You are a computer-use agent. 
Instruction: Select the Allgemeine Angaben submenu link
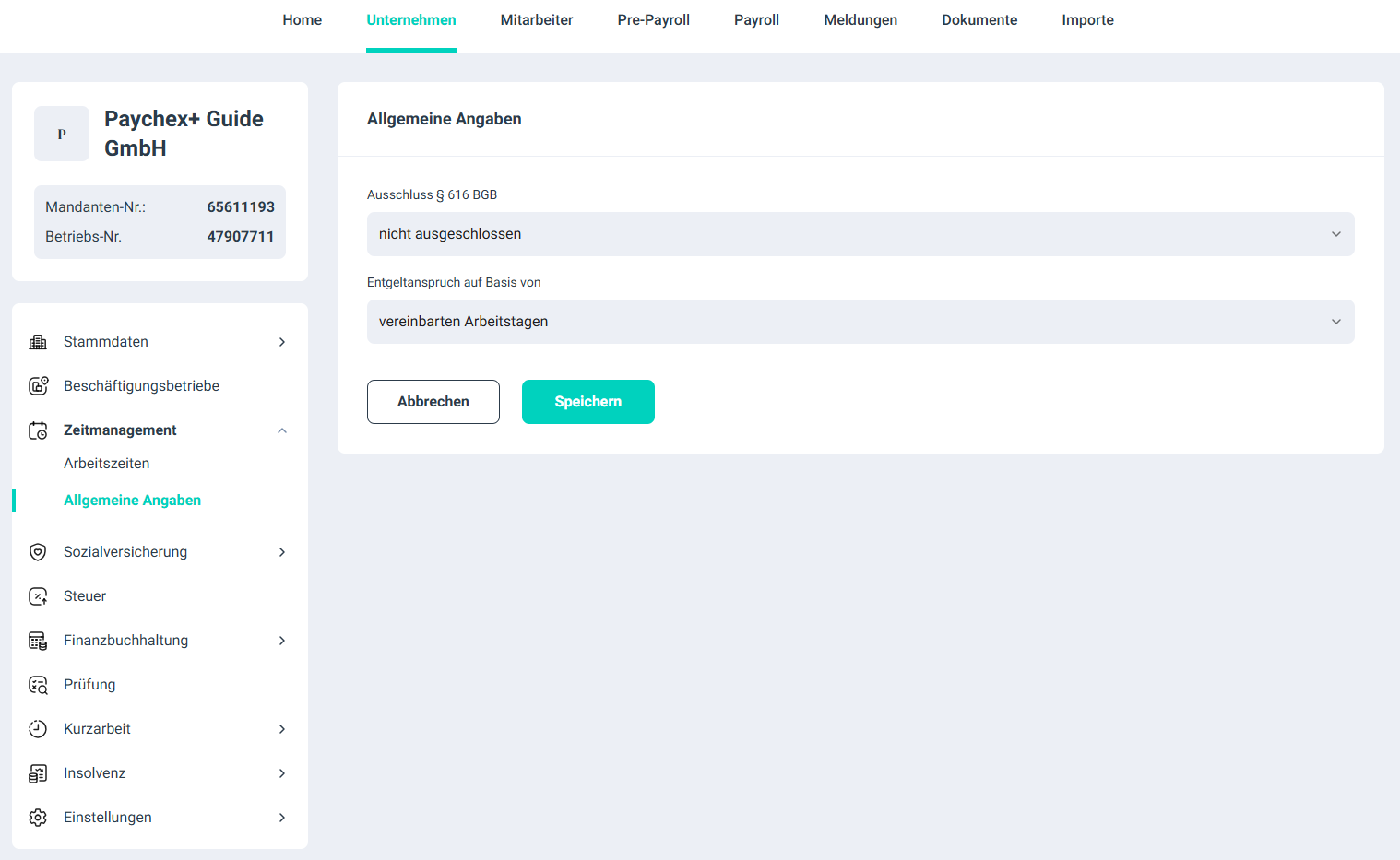(x=133, y=501)
